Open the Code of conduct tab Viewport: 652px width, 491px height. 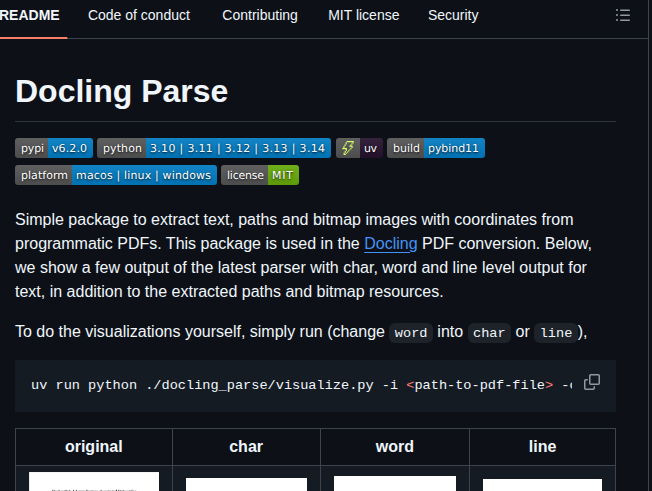tap(139, 15)
